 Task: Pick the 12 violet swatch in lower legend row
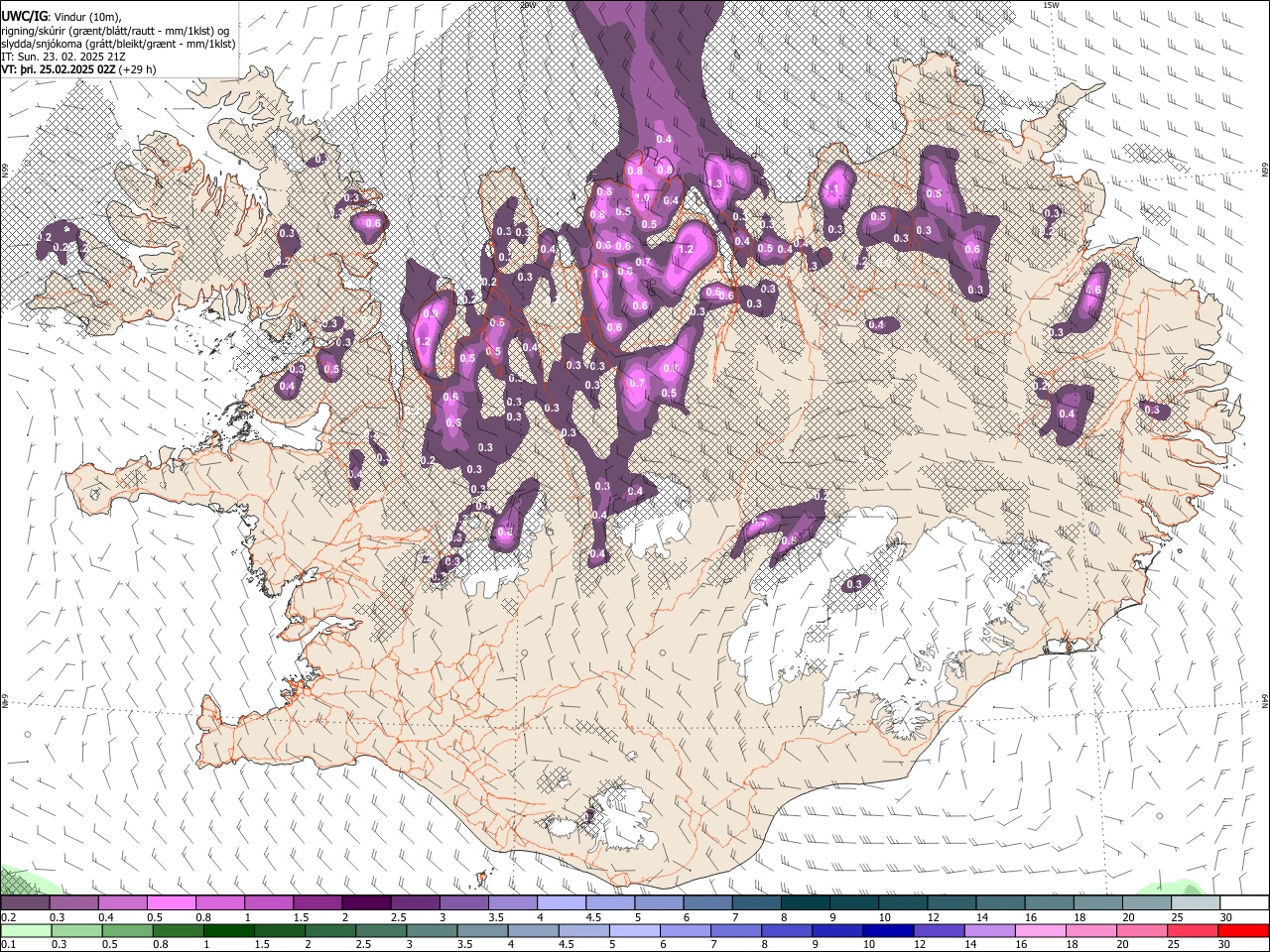click(938, 931)
